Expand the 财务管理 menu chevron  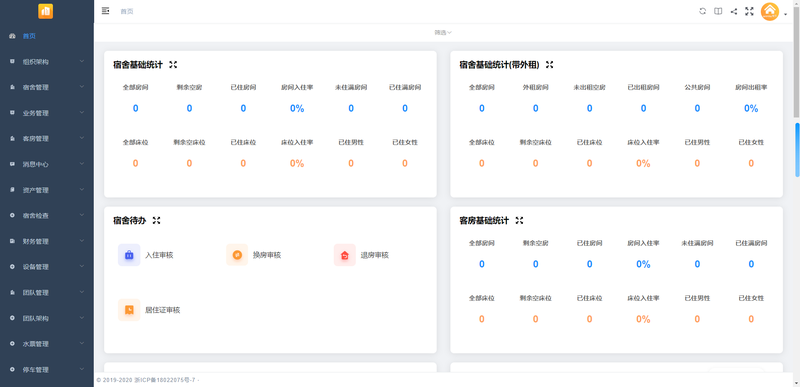tap(82, 241)
